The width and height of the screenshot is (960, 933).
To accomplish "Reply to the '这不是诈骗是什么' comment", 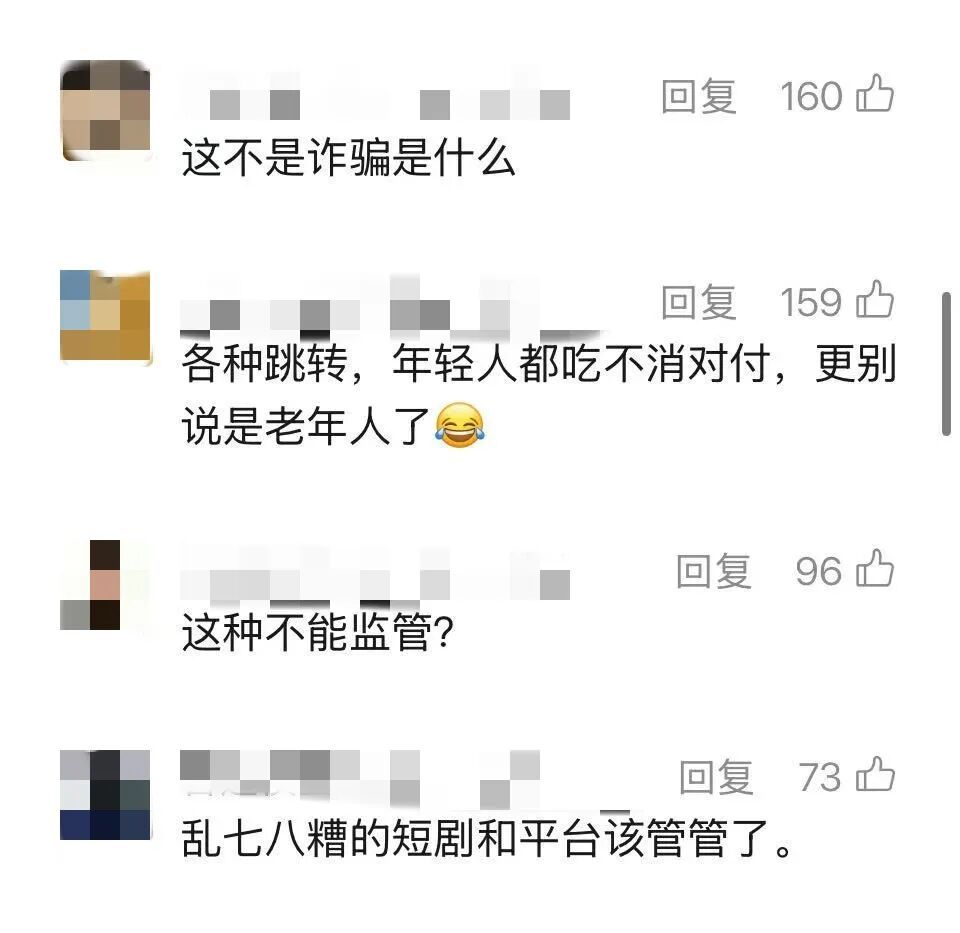I will pos(699,96).
